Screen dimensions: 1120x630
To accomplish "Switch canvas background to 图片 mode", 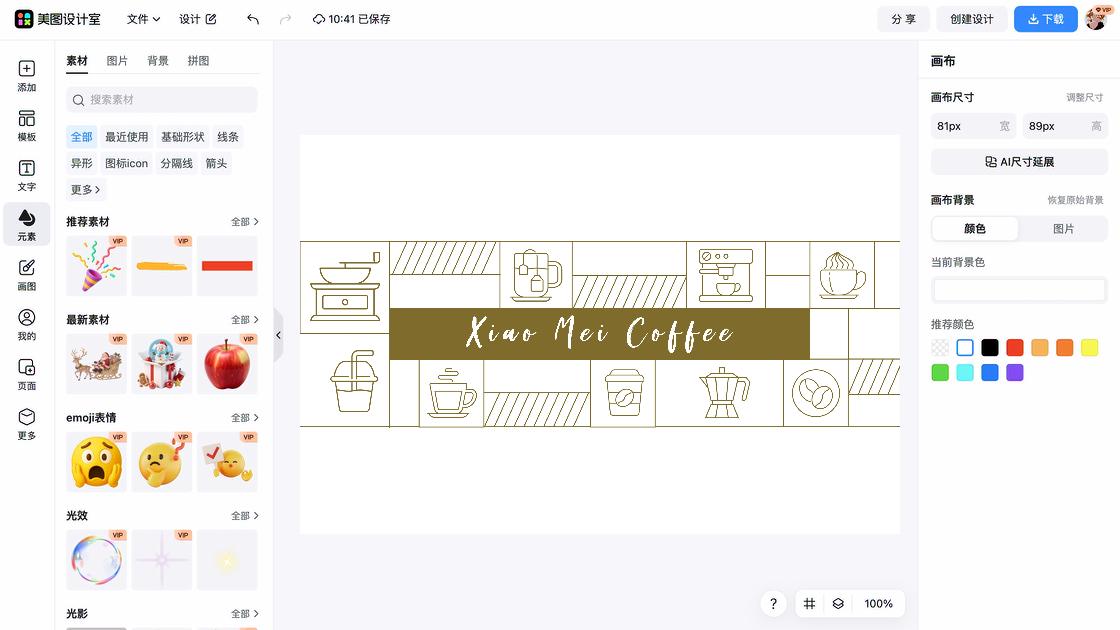I will click(x=1063, y=229).
